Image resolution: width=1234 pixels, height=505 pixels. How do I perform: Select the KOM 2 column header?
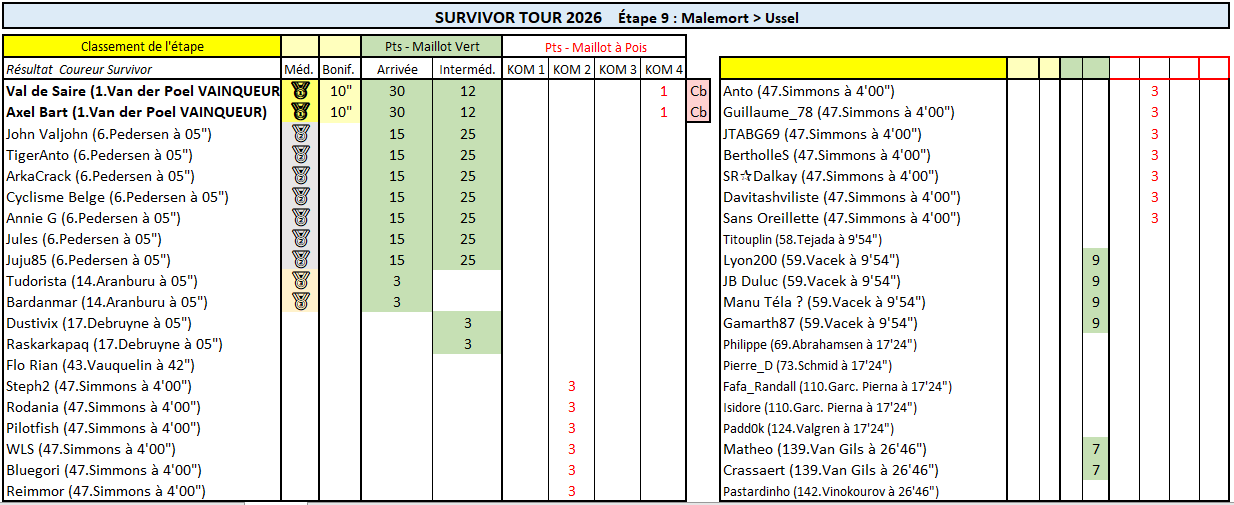click(572, 69)
